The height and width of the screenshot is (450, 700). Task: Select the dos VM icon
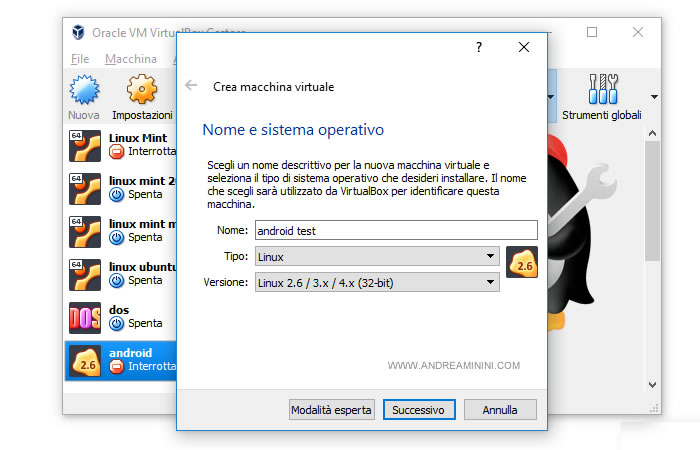(85, 317)
